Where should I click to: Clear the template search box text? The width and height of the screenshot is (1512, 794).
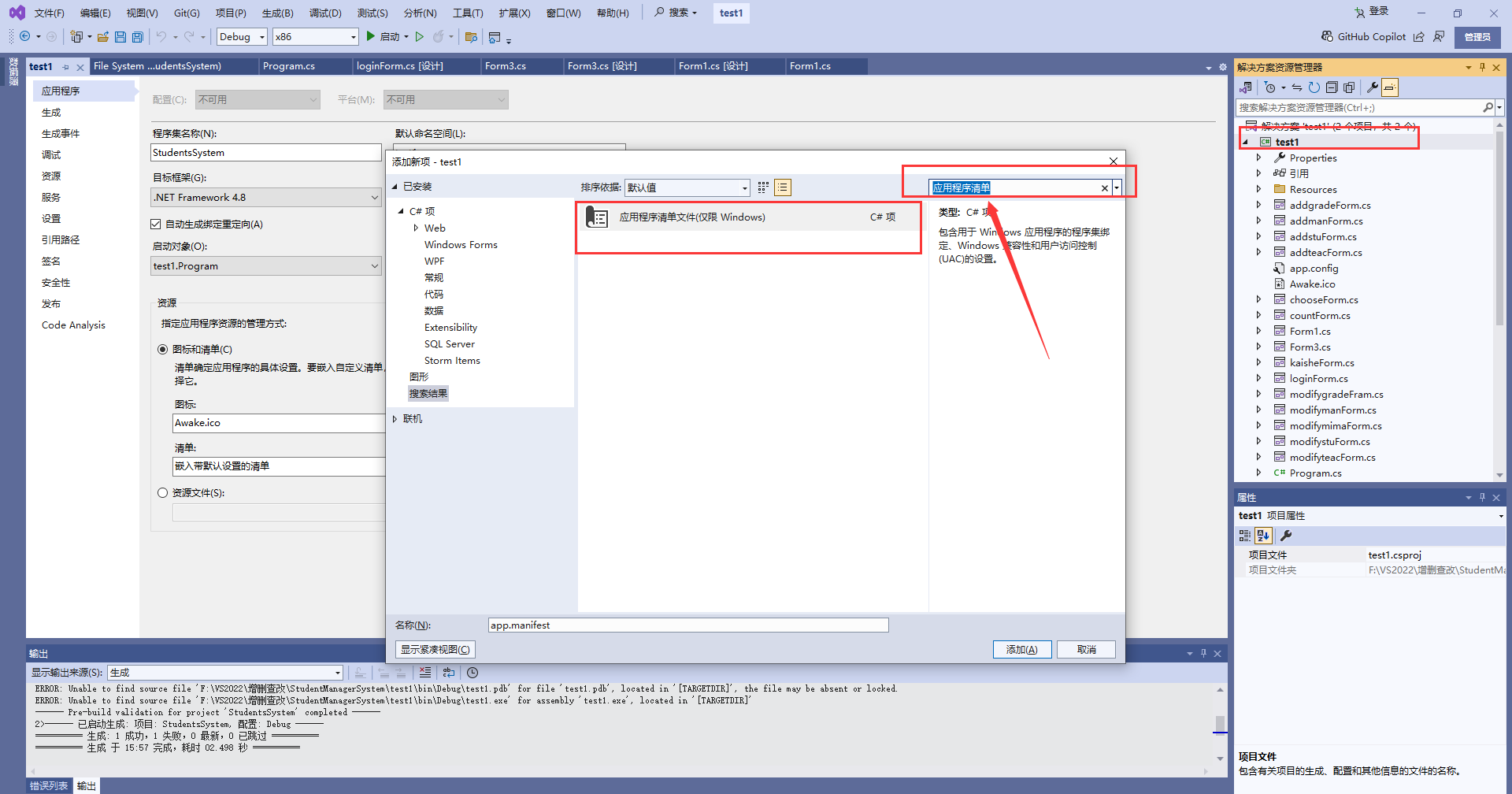(1104, 187)
